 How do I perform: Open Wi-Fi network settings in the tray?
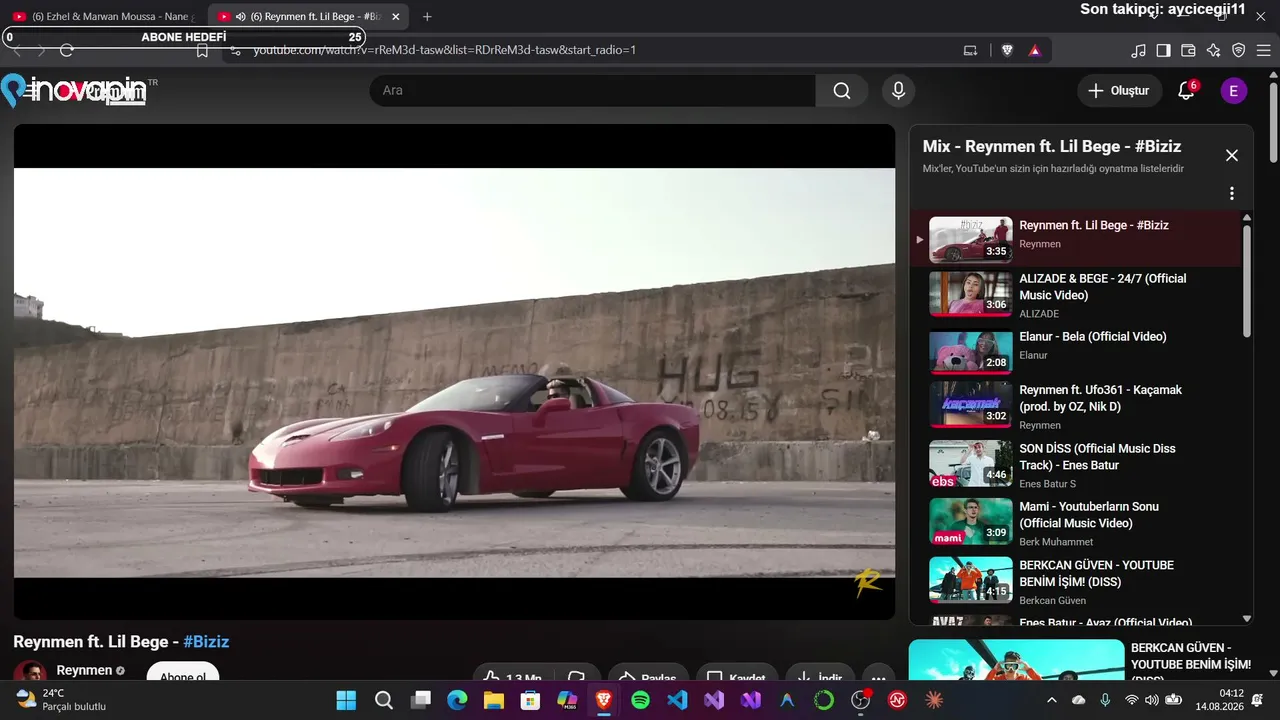click(x=1131, y=700)
